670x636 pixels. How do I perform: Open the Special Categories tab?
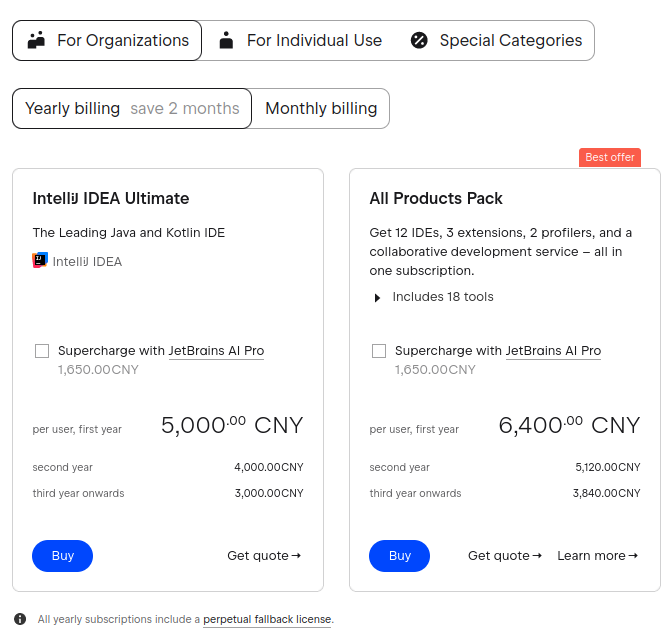point(496,41)
